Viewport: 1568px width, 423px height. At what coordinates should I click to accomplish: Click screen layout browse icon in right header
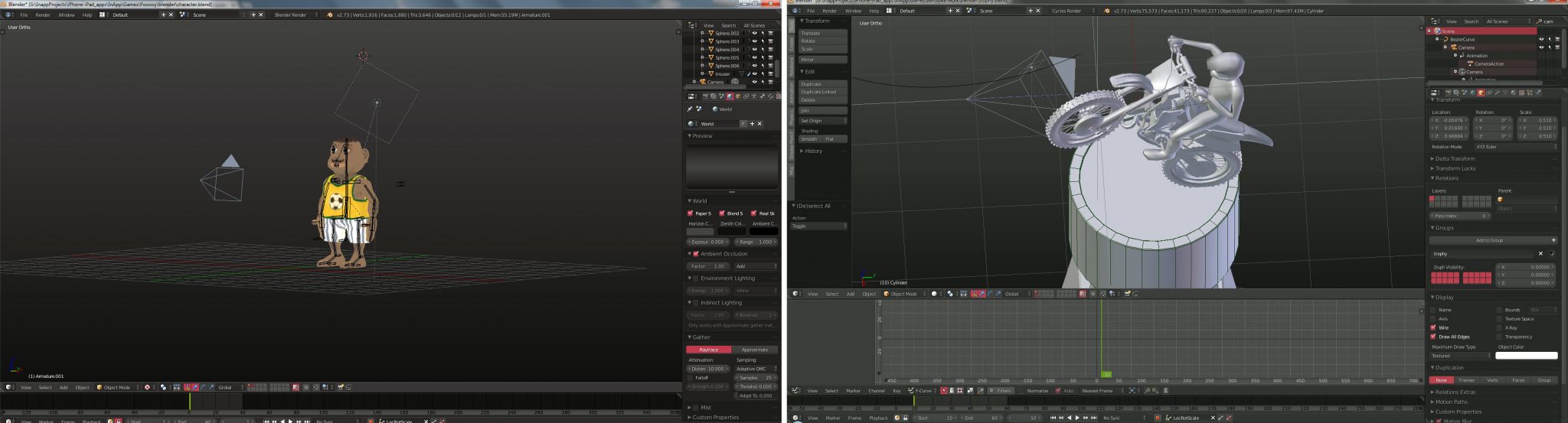889,11
